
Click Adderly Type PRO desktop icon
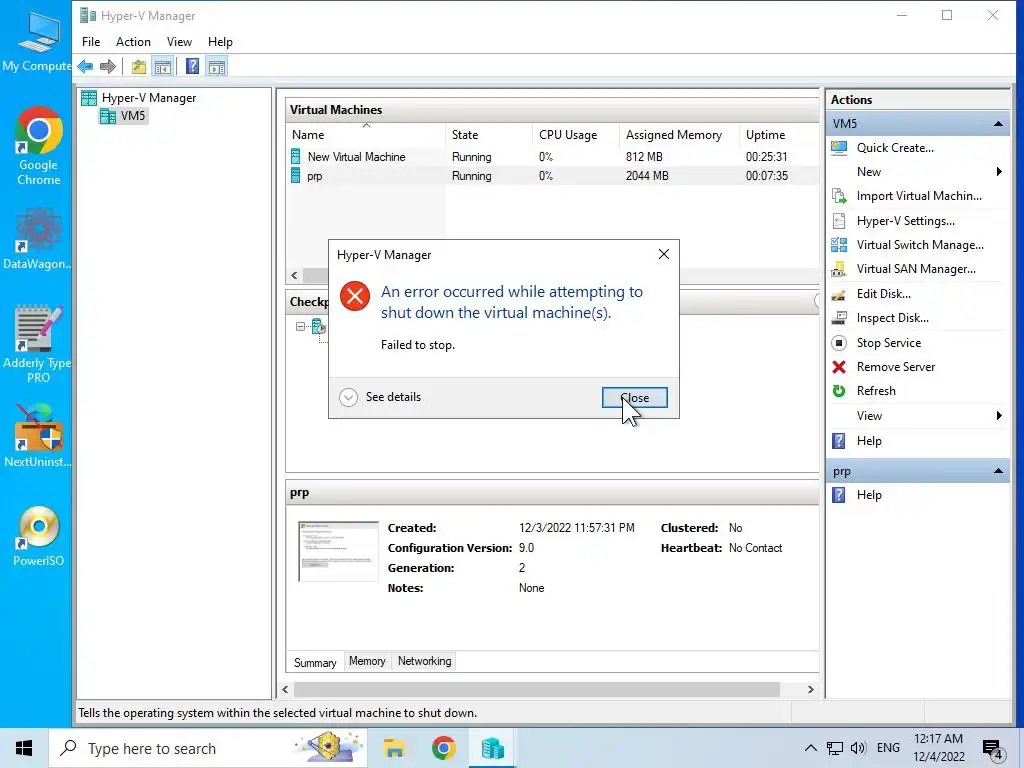(x=37, y=344)
